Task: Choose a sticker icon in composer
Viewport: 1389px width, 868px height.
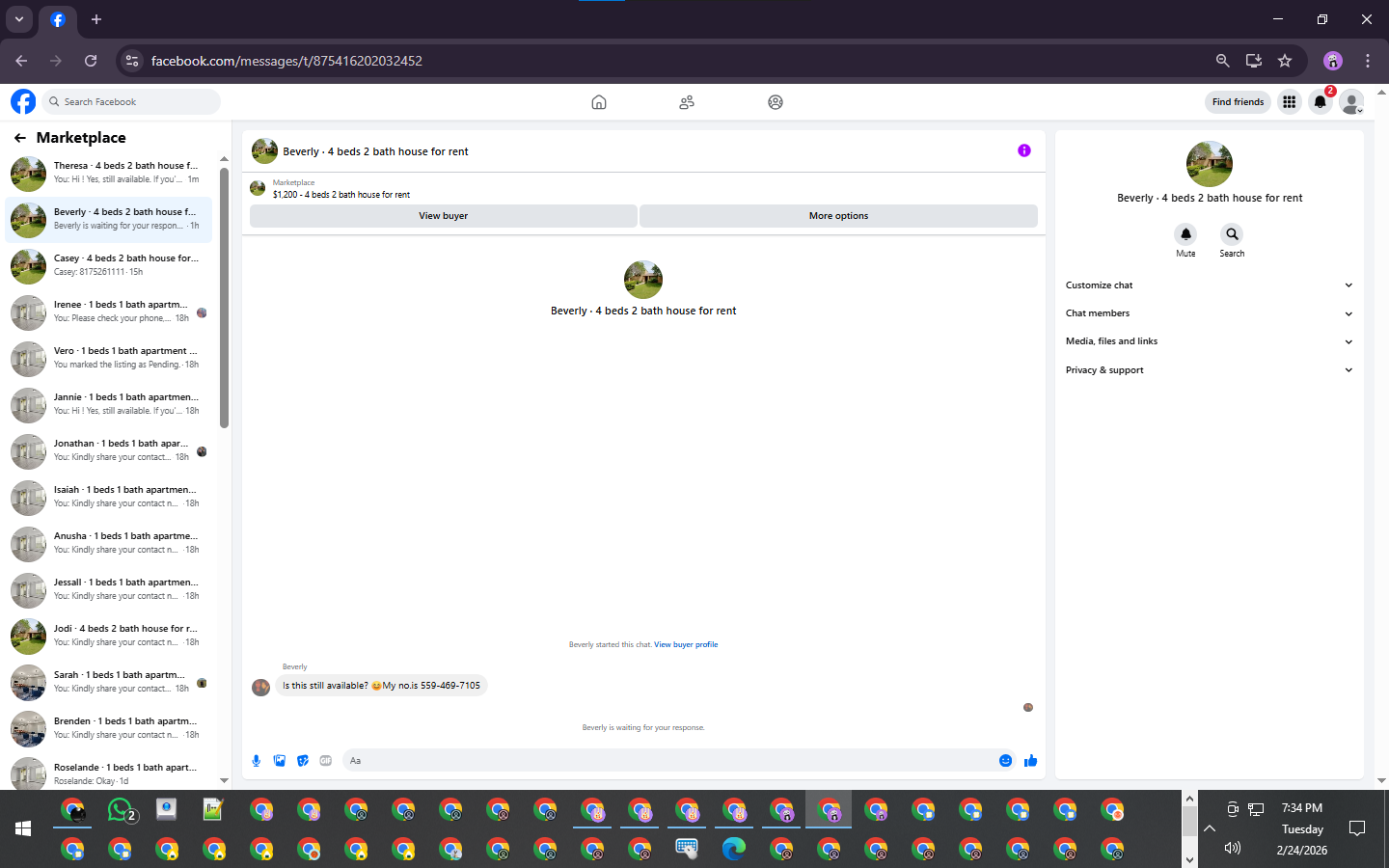Action: [303, 761]
